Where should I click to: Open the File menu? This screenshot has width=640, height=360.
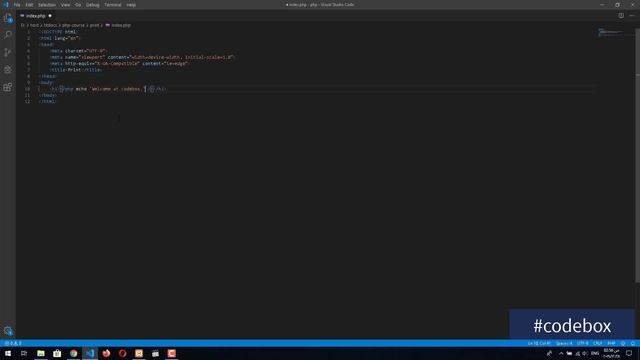point(17,5)
